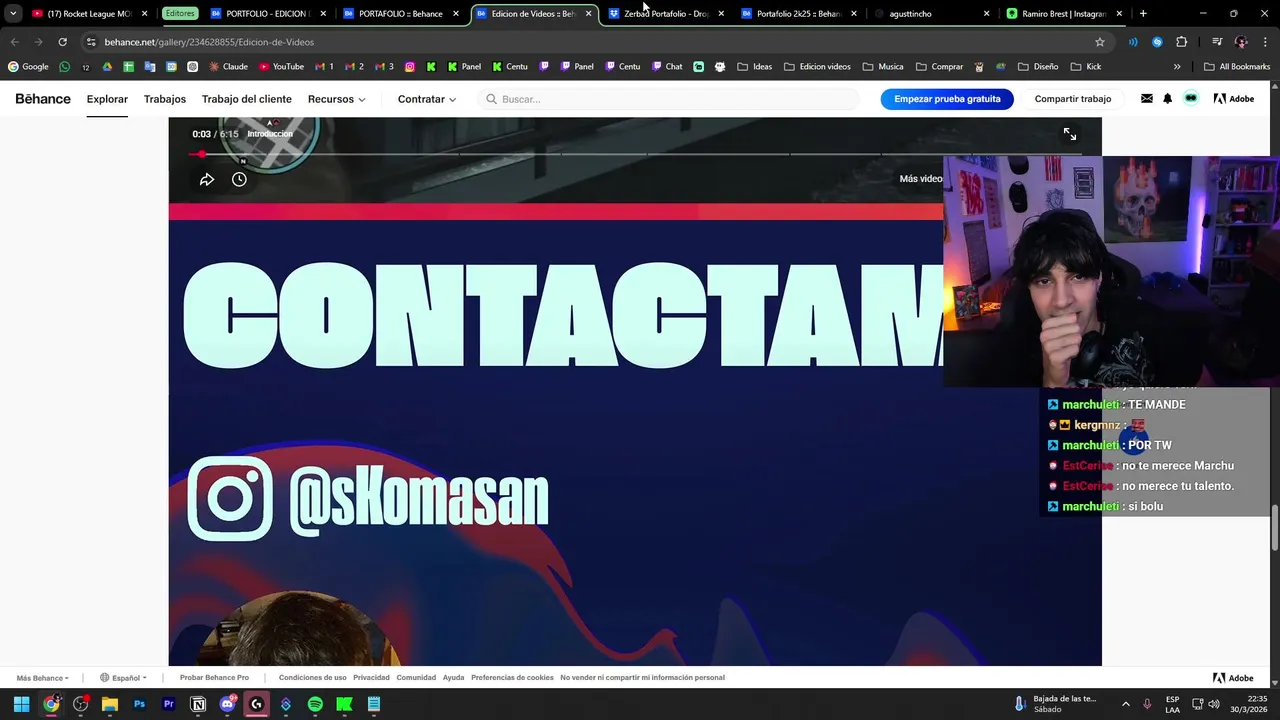Expand the Contratar dropdown
This screenshot has width=1280, height=720.
pyautogui.click(x=427, y=99)
